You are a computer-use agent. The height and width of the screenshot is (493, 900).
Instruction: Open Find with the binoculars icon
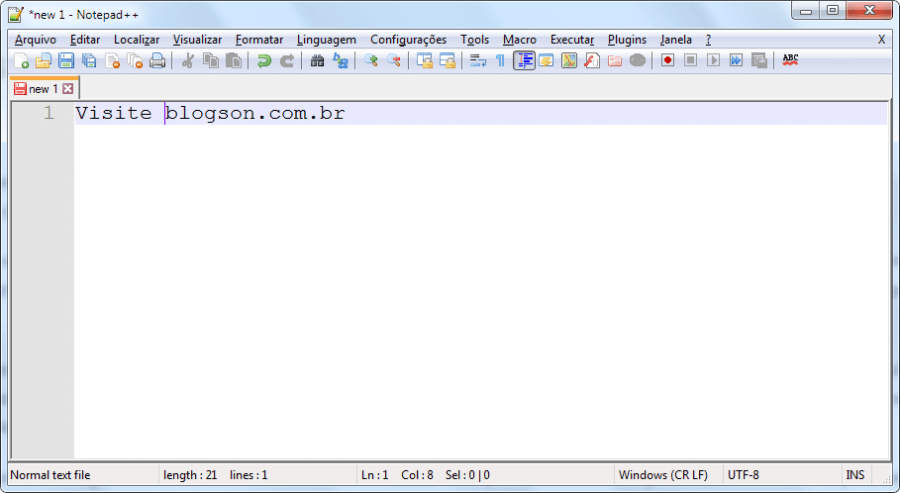[x=317, y=60]
